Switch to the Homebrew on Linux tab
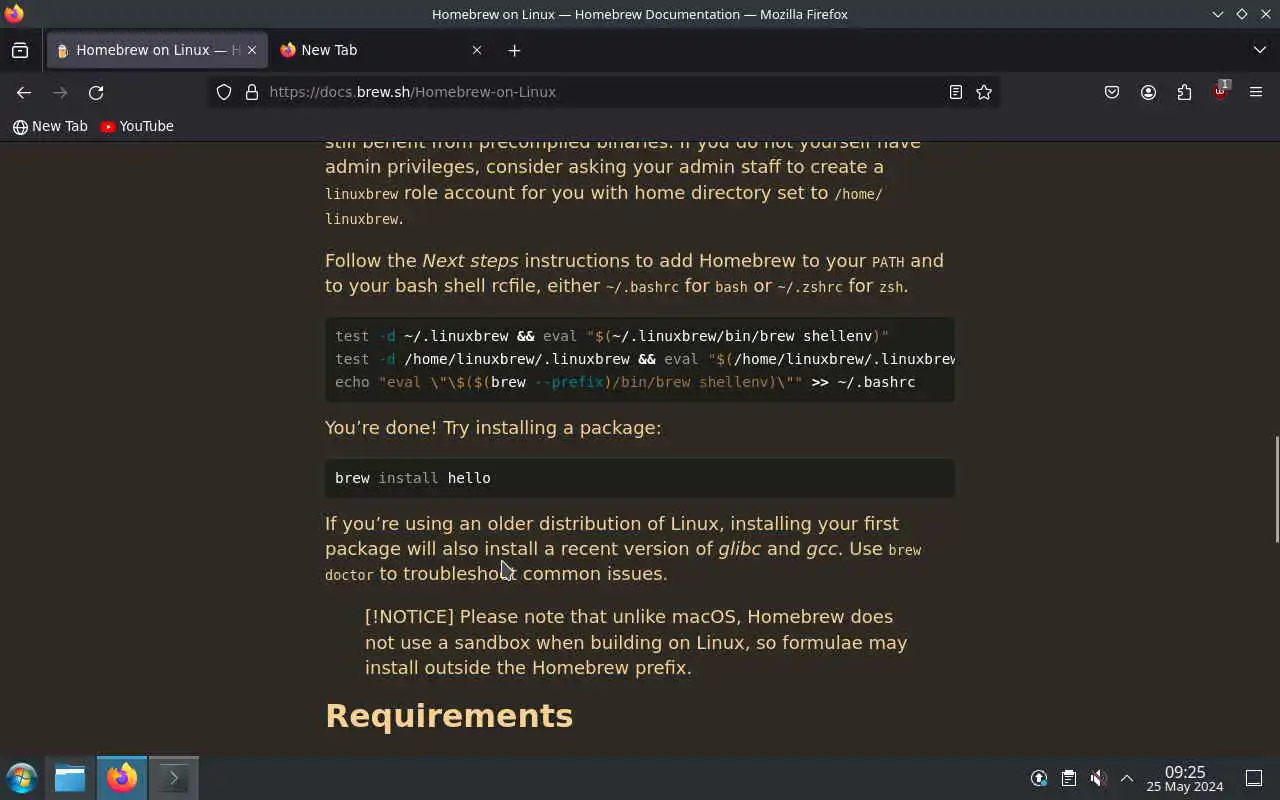 157,50
